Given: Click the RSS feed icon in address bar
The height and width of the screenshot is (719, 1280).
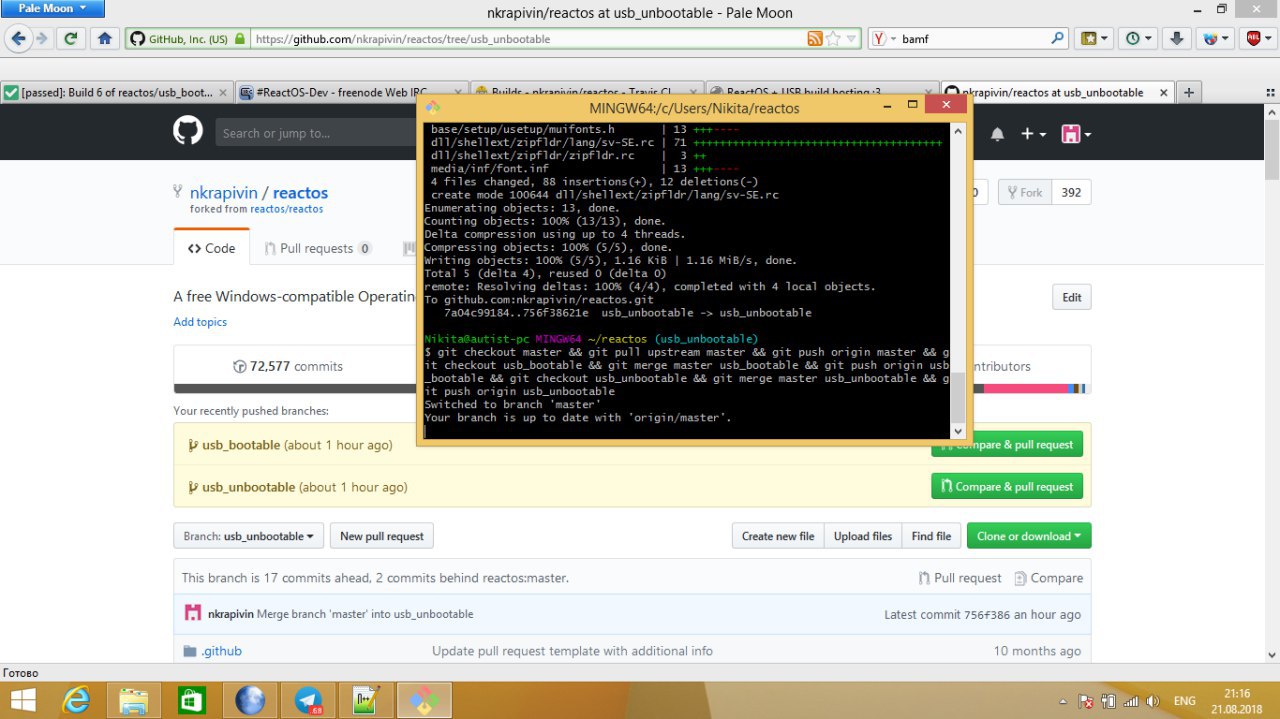Looking at the screenshot, I should tap(815, 39).
